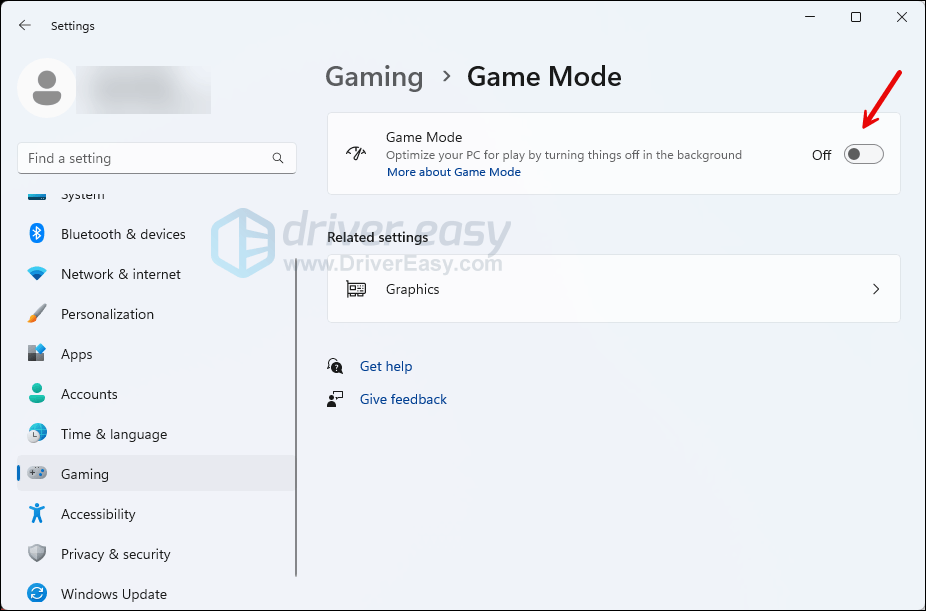This screenshot has width=926, height=611.
Task: Click the Get help link
Action: click(x=386, y=366)
